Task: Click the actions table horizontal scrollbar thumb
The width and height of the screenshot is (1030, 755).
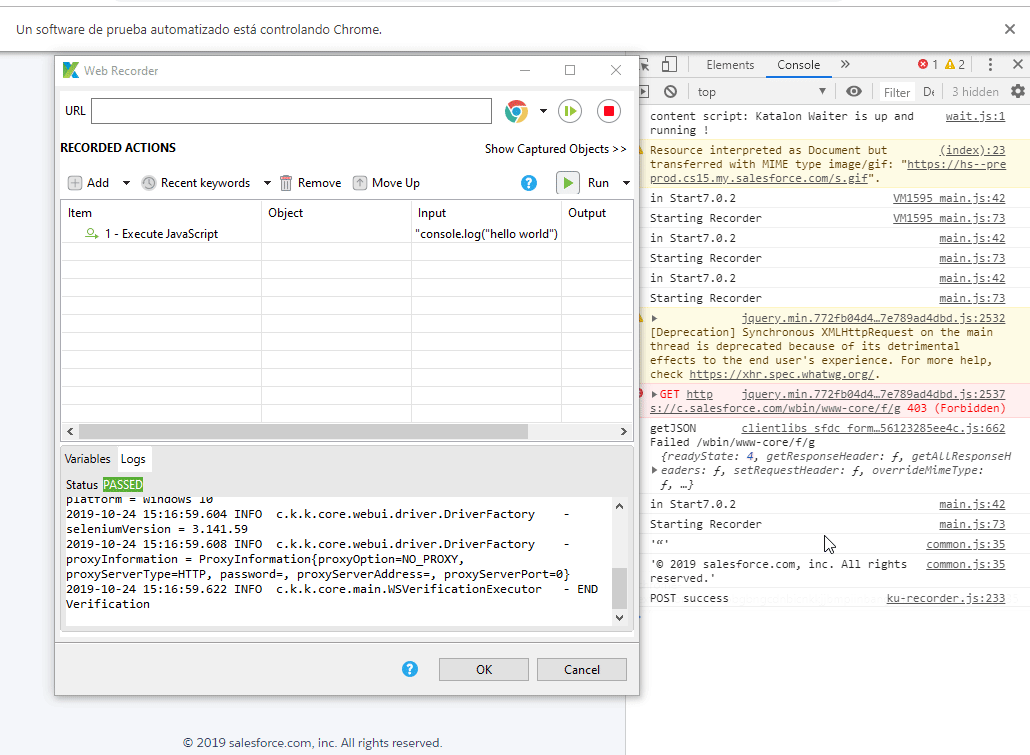Action: [x=303, y=431]
